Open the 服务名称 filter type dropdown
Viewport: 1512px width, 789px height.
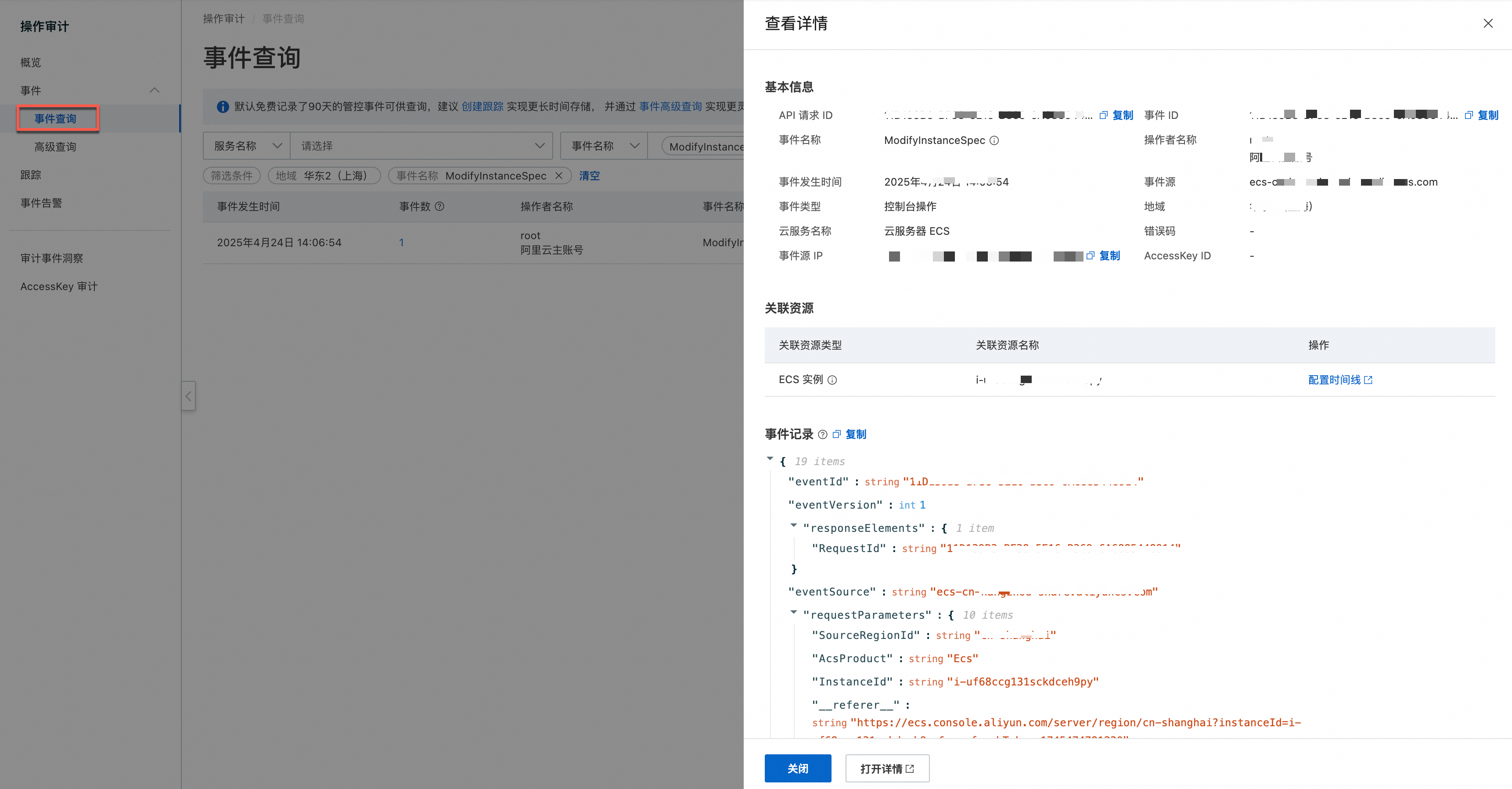click(247, 146)
